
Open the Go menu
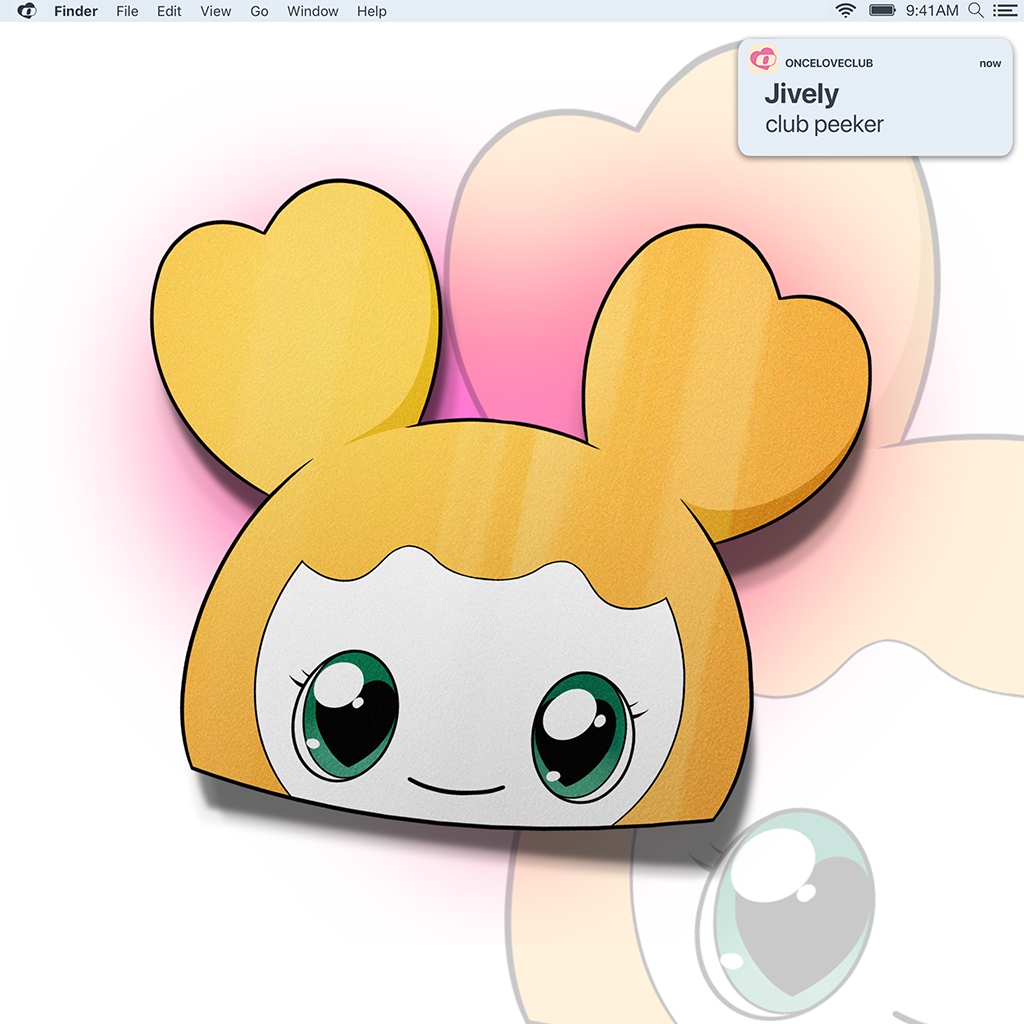[259, 11]
